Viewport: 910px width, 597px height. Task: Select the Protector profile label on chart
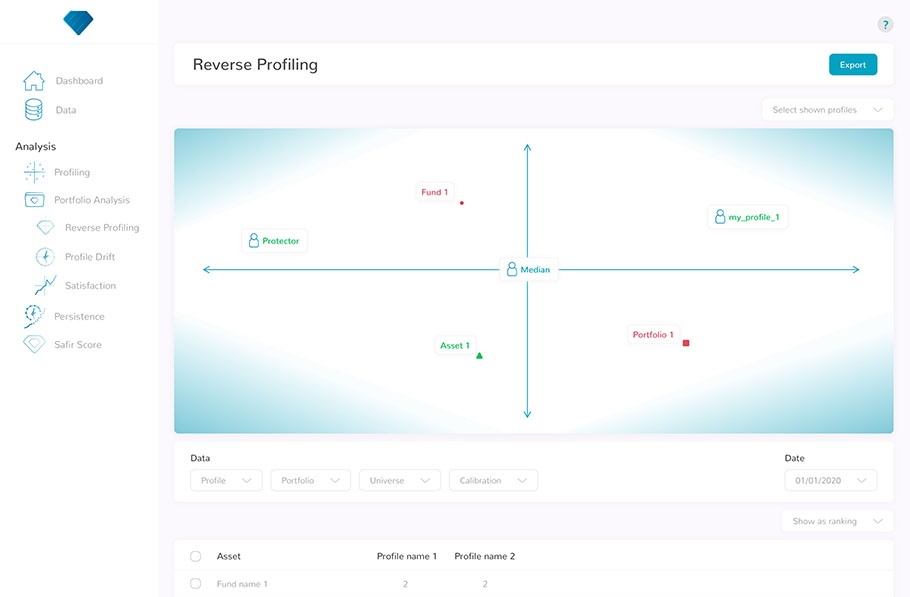pos(275,241)
